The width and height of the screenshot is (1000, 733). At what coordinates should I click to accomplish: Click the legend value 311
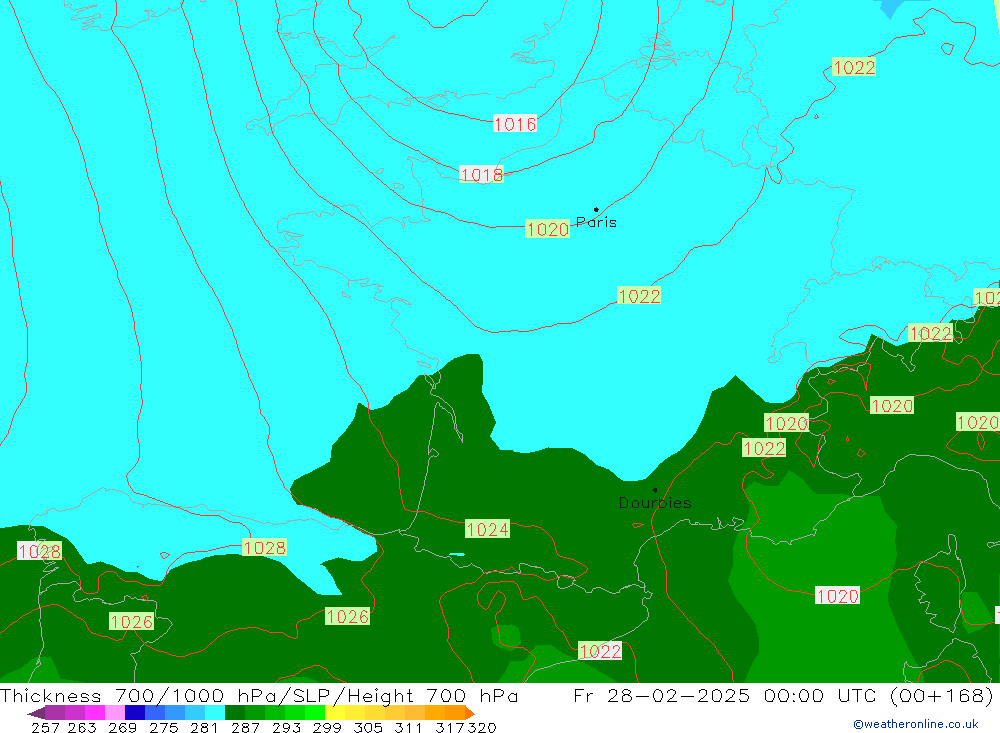408,727
